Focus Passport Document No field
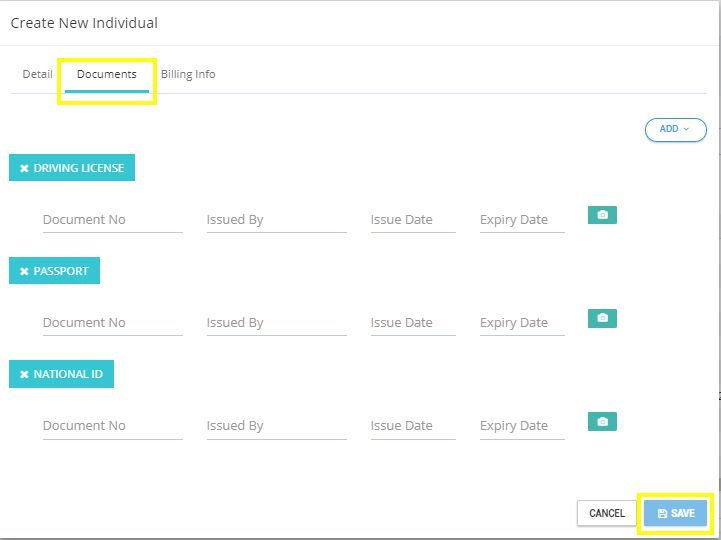 [x=113, y=323]
